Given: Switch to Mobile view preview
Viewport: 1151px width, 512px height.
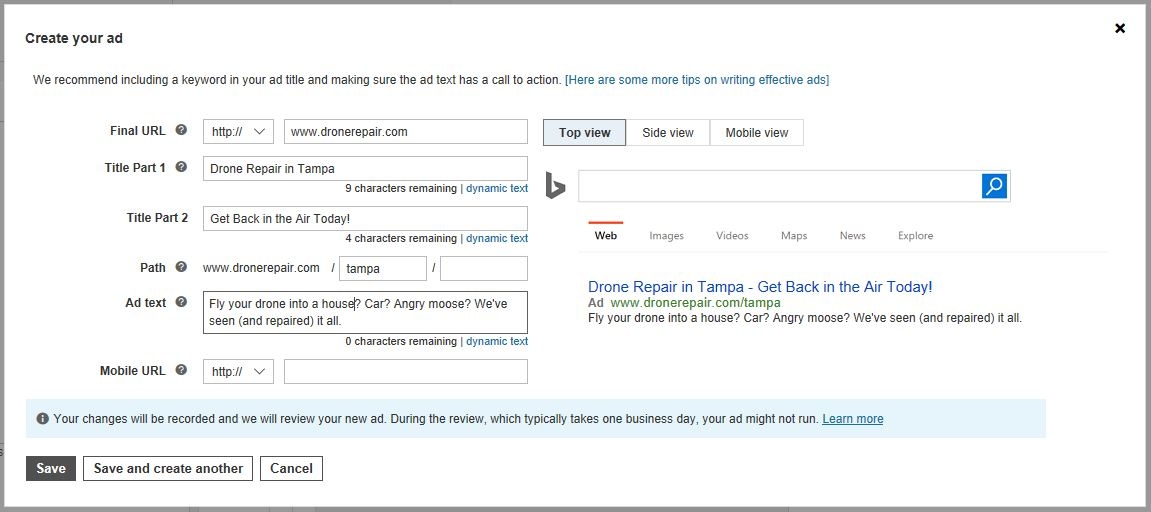Looking at the screenshot, I should click(x=757, y=133).
